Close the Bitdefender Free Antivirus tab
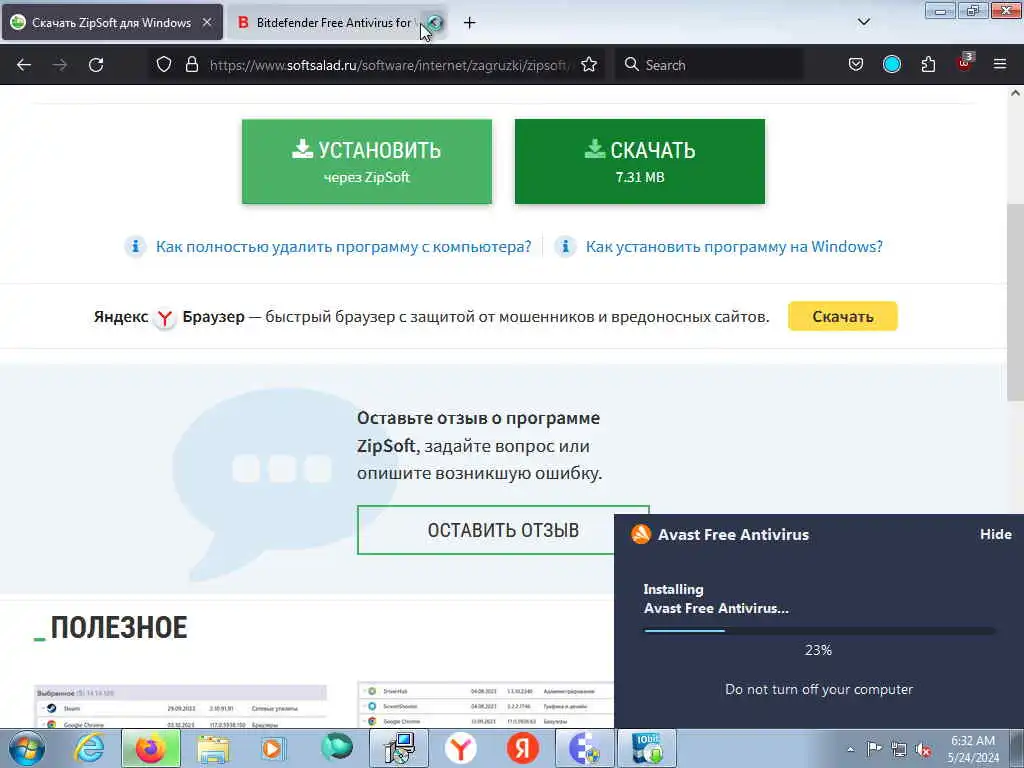1024x768 pixels. [435, 23]
